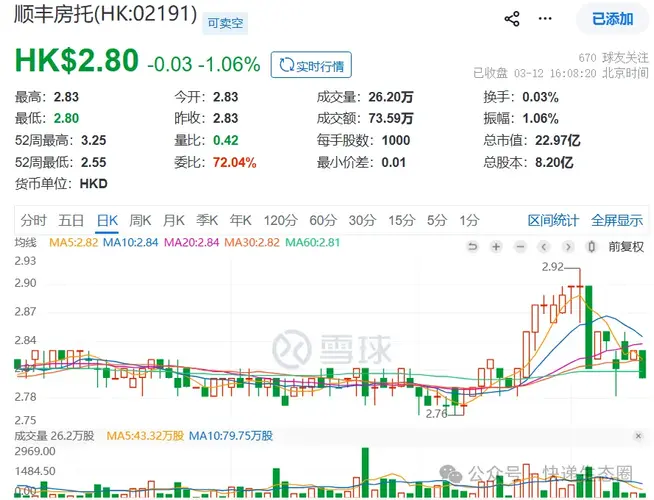Click the share icon at top
654x500 pixels.
tap(512, 19)
